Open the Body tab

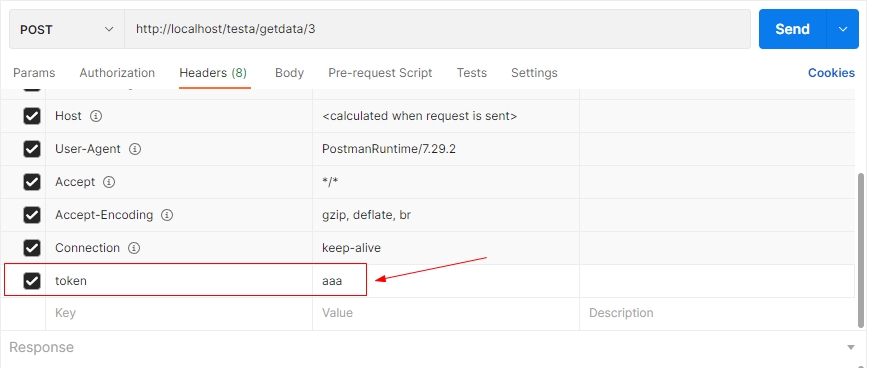click(x=290, y=73)
